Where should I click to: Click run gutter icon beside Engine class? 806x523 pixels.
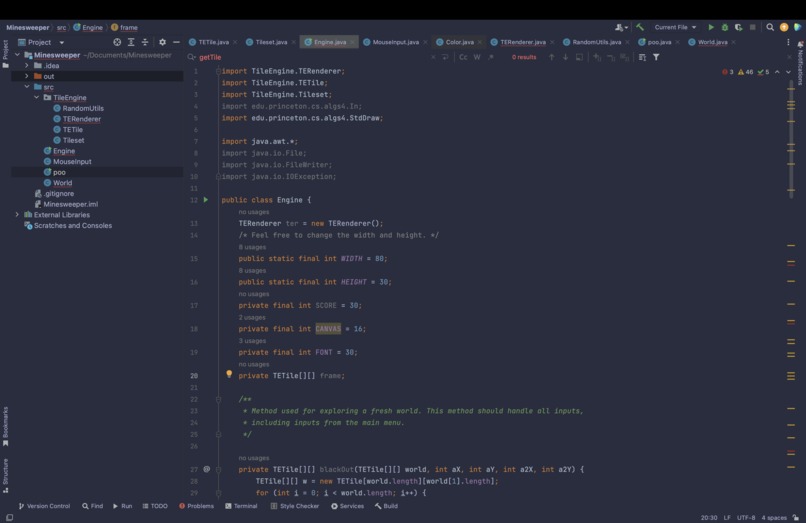206,200
